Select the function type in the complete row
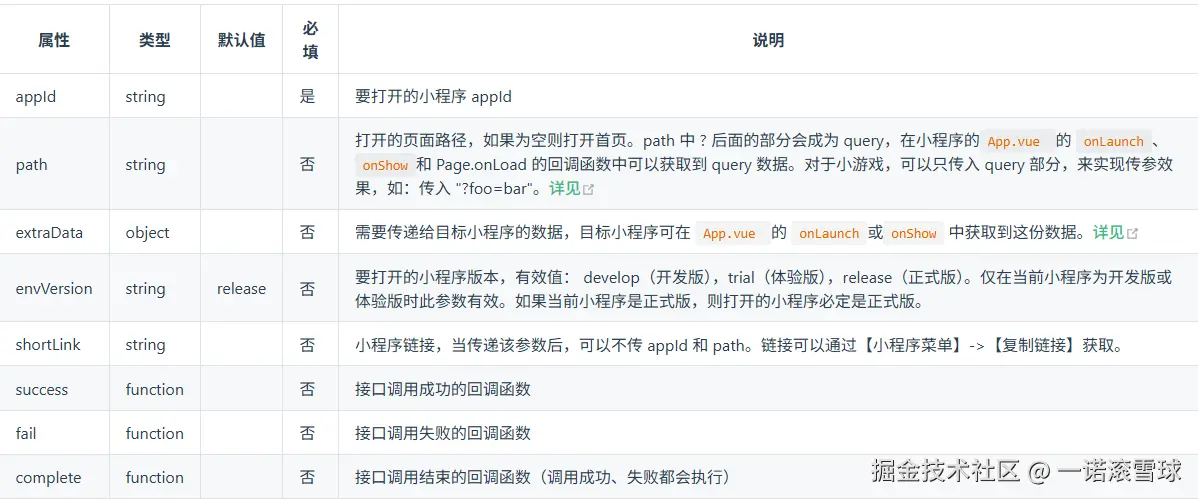This screenshot has width=1198, height=501. 154,477
